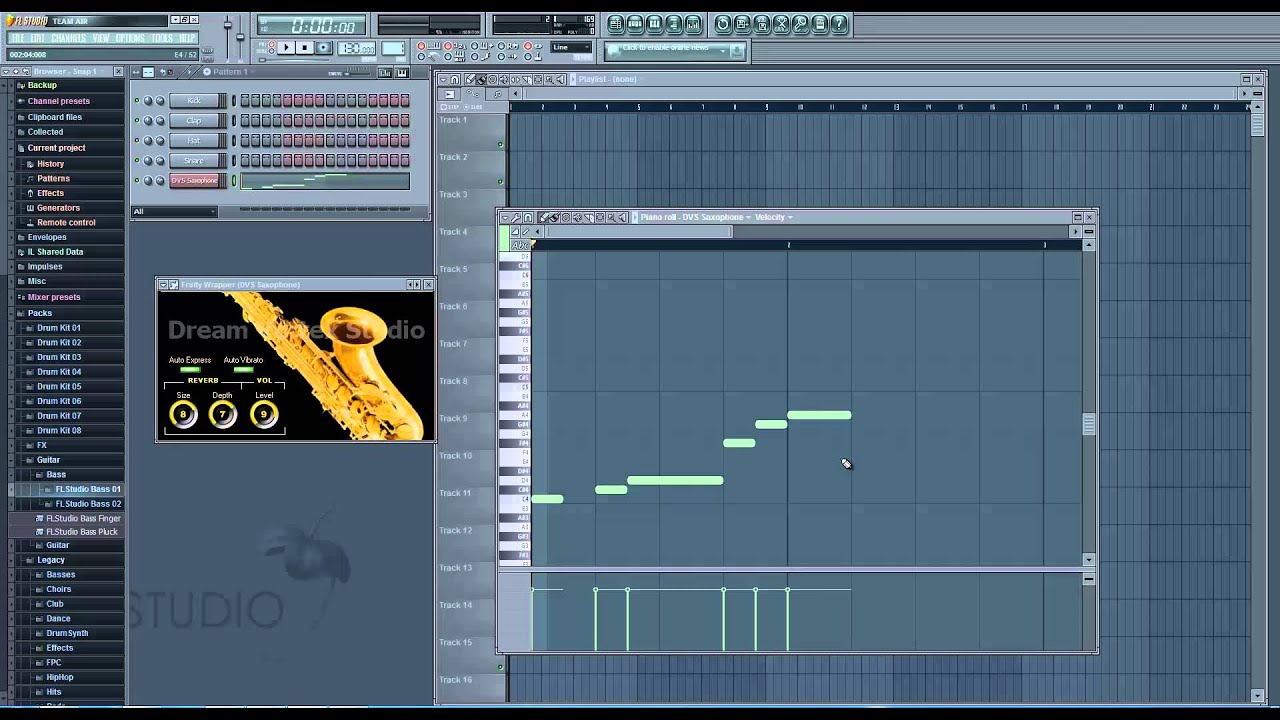The width and height of the screenshot is (1280, 720).
Task: Open the playlist window icon in top toolbar
Action: [616, 24]
